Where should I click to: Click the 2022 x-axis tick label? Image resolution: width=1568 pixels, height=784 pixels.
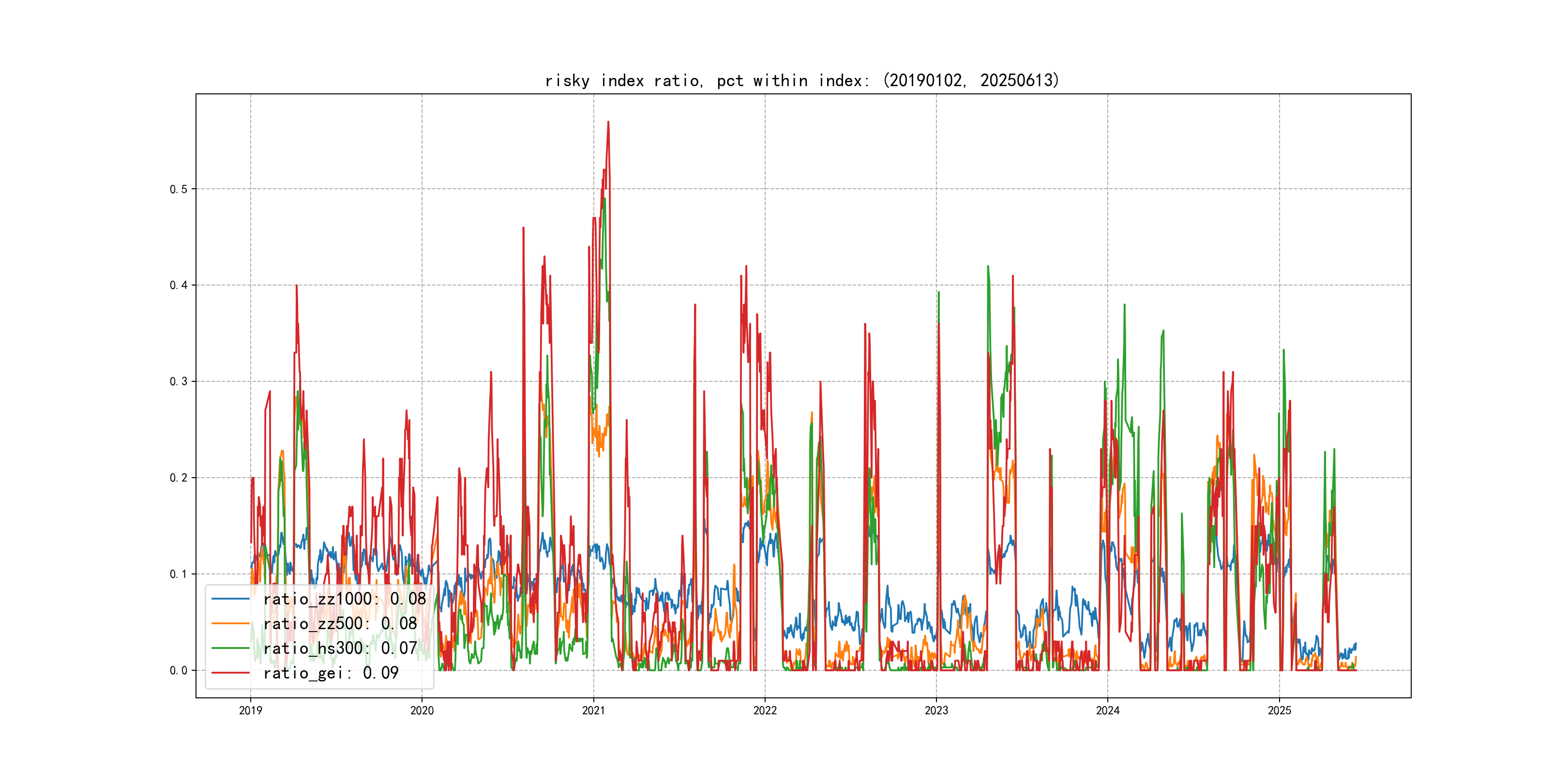tap(765, 710)
